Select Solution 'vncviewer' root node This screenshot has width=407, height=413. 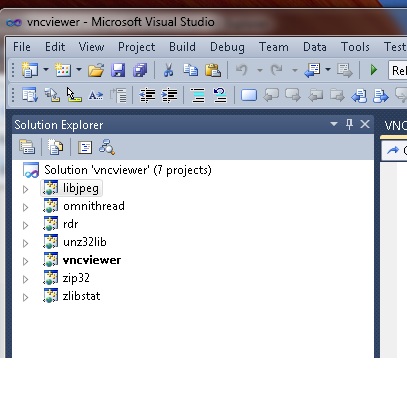point(128,170)
